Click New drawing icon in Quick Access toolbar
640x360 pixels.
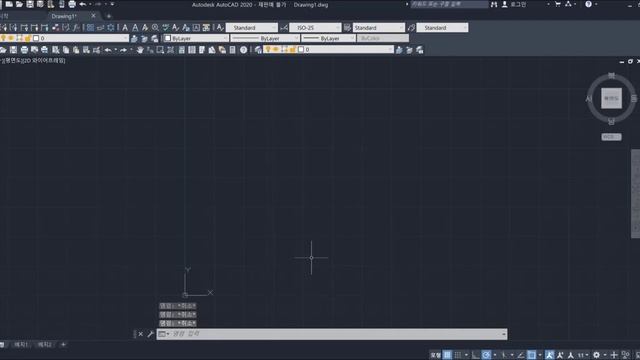pyautogui.click(x=9, y=4)
